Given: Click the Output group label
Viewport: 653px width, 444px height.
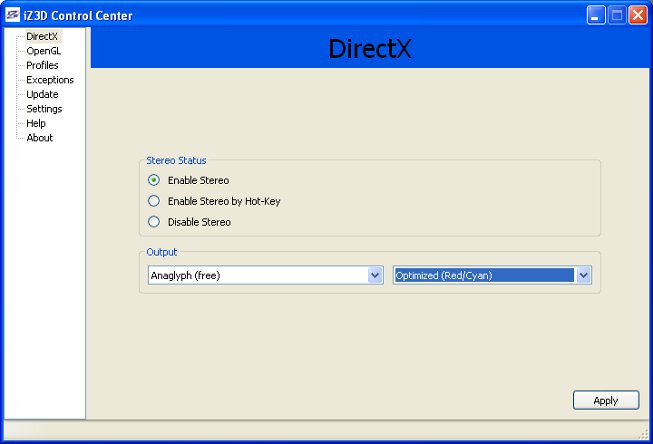Looking at the screenshot, I should pos(162,252).
